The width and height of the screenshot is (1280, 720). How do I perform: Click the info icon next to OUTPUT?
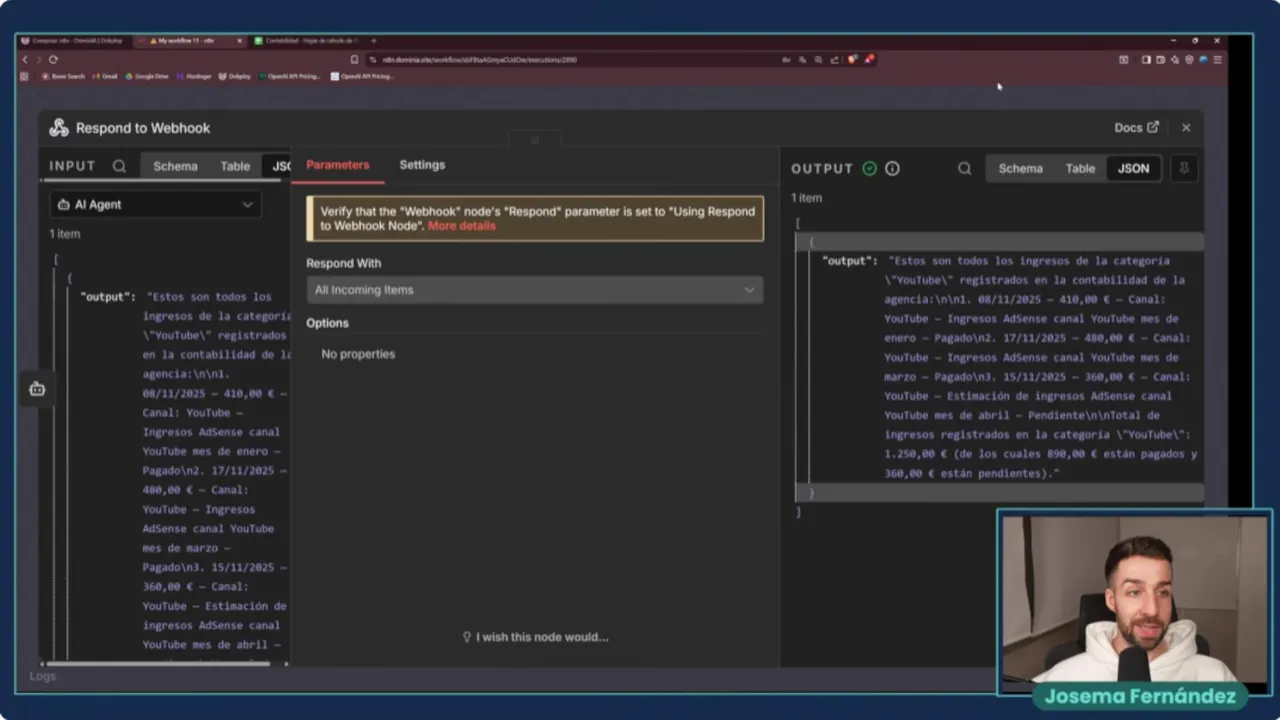click(892, 168)
